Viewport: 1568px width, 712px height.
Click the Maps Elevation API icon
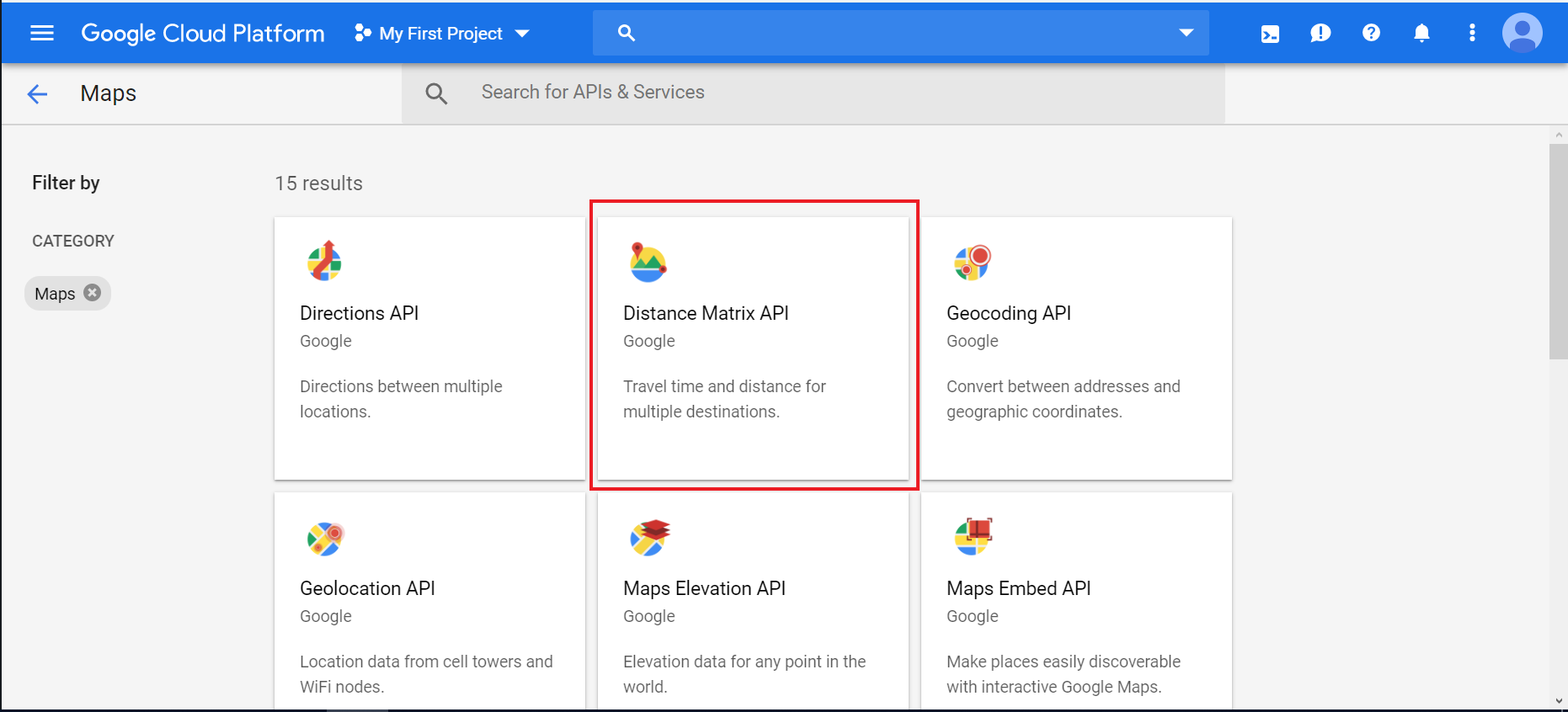click(649, 538)
